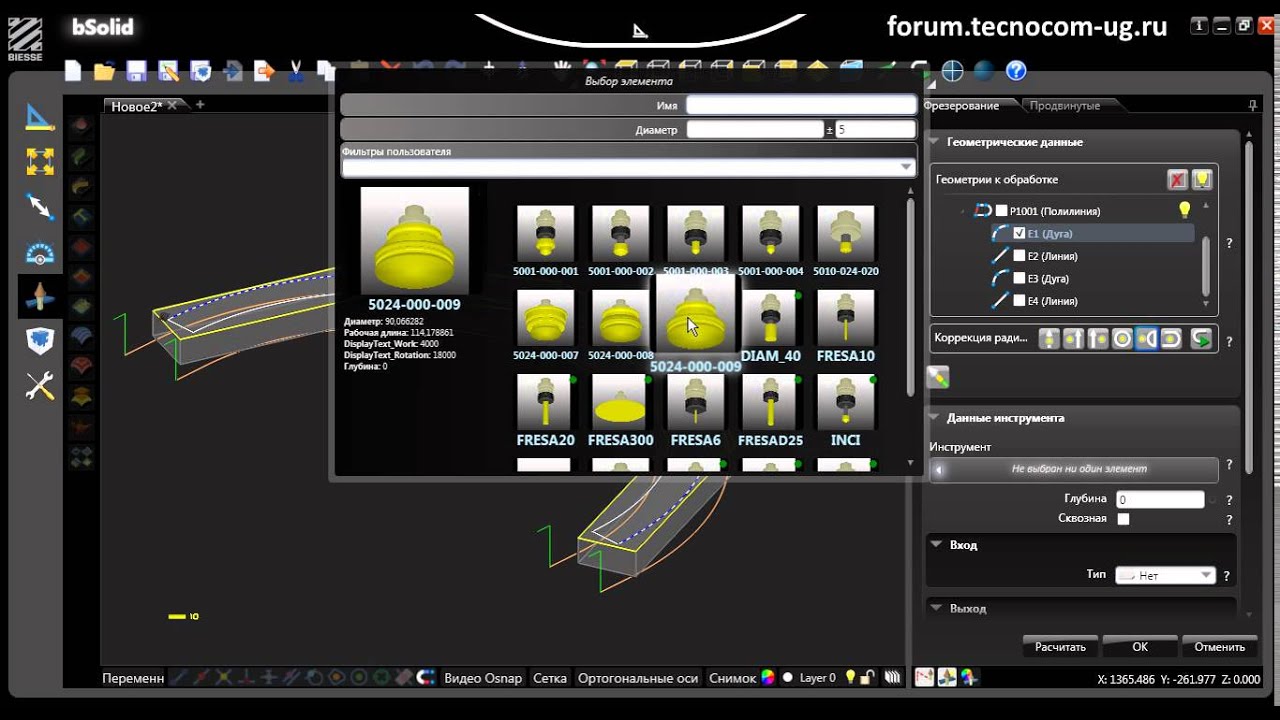This screenshot has width=1280, height=720.
Task: Pick tool INCI from the grid
Action: click(845, 410)
